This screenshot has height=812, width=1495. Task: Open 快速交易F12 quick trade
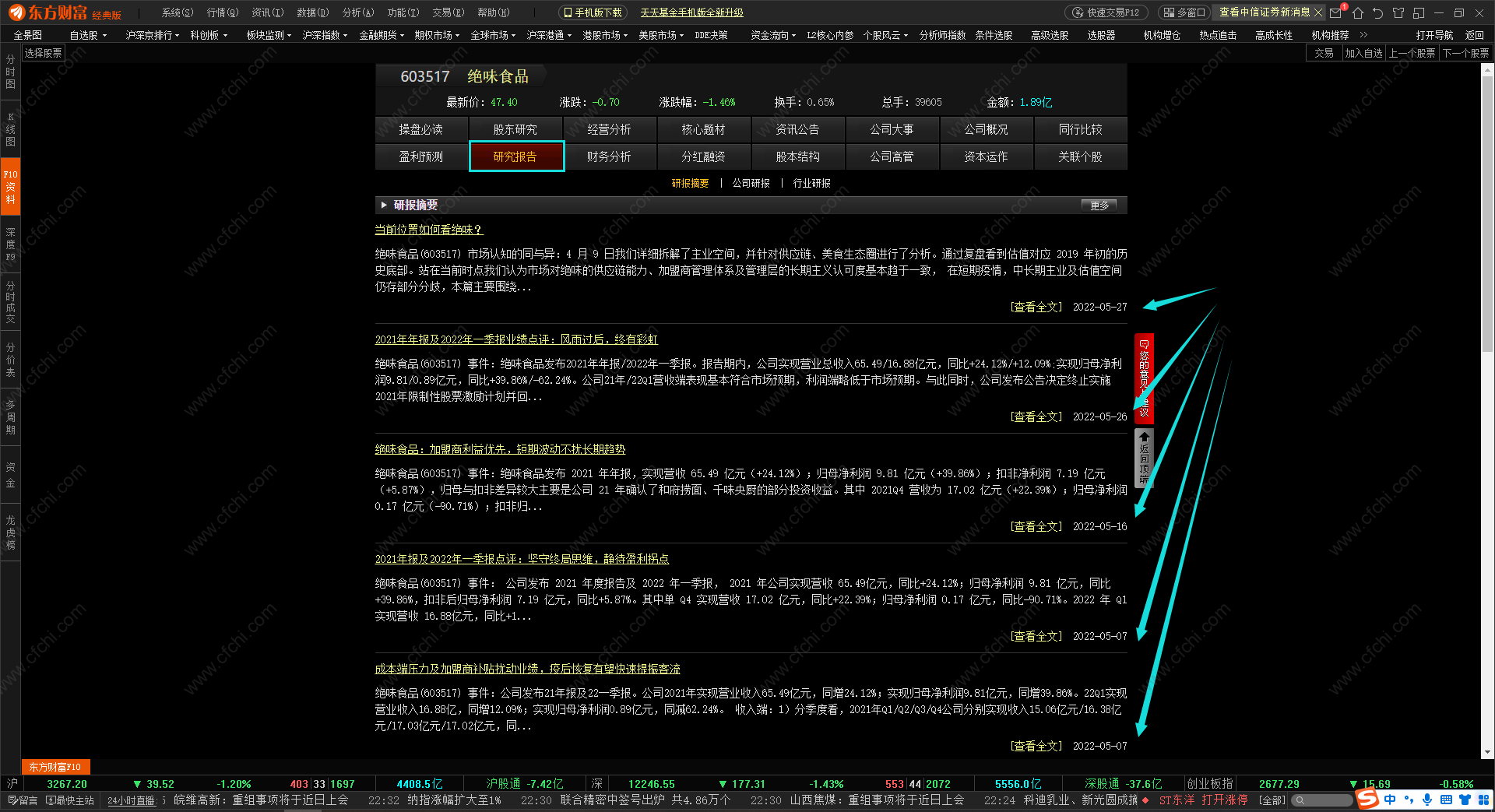coord(1106,12)
